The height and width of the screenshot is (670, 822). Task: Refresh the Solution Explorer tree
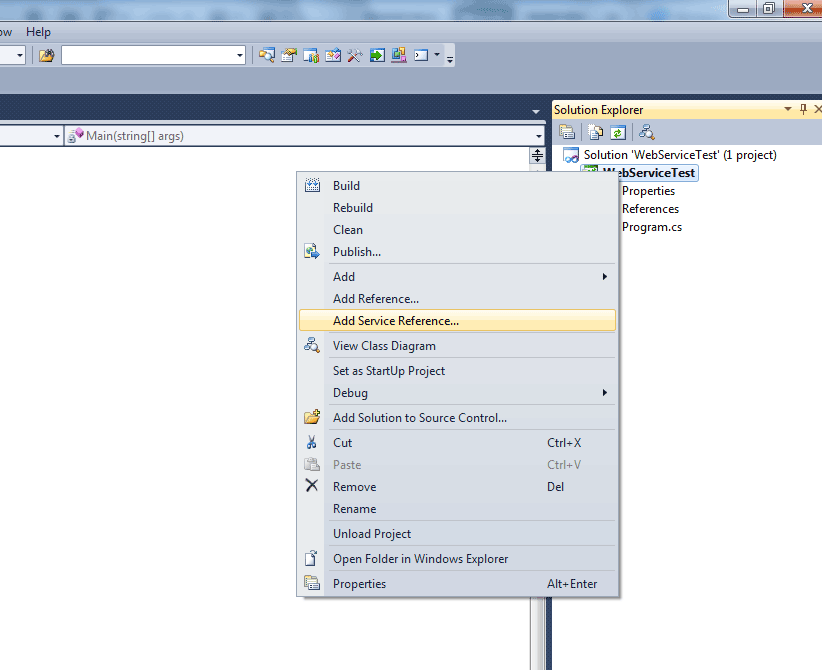(x=618, y=132)
